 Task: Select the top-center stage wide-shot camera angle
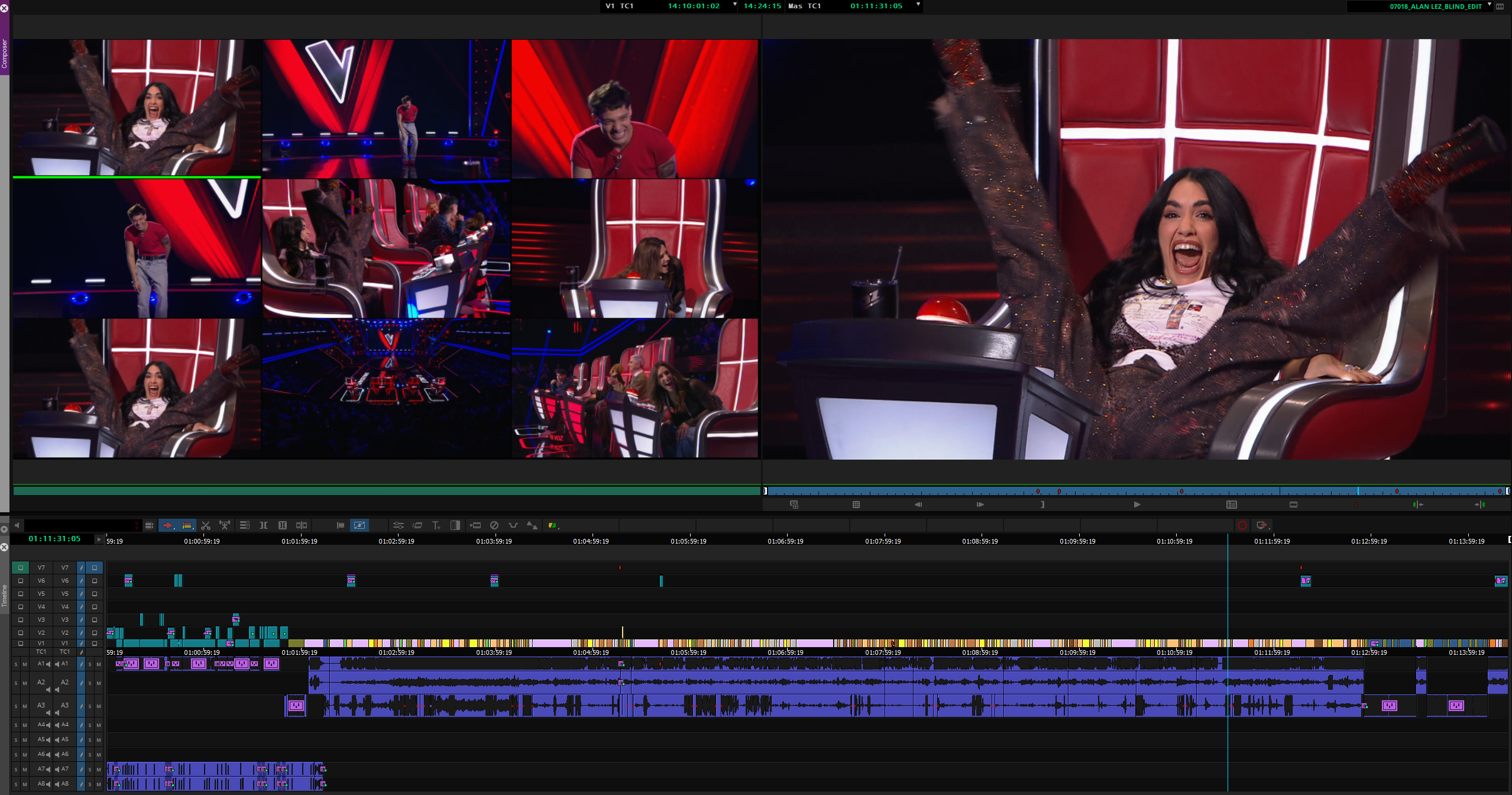[386, 109]
